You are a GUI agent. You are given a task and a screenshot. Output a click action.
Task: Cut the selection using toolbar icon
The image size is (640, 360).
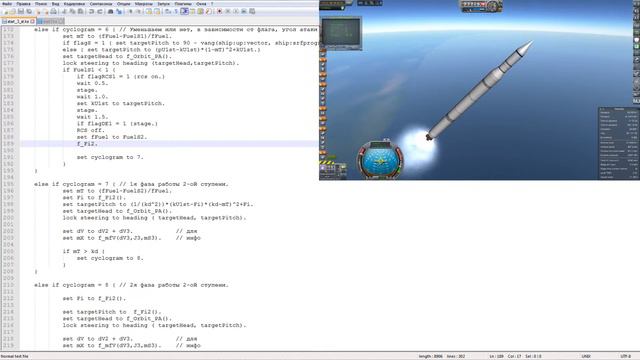63,11
